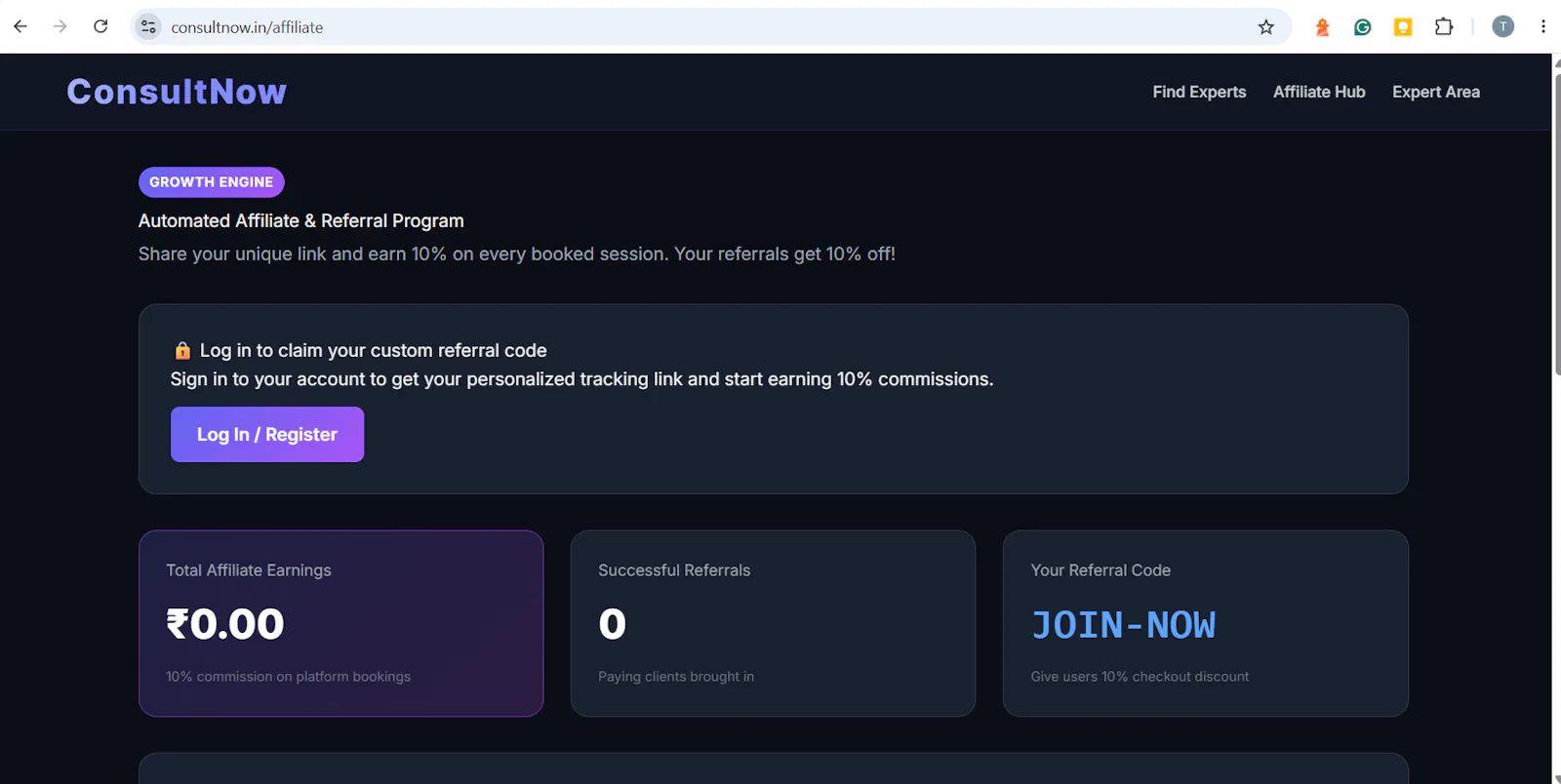Click 'Log in to claim your custom referral code'

tap(374, 351)
